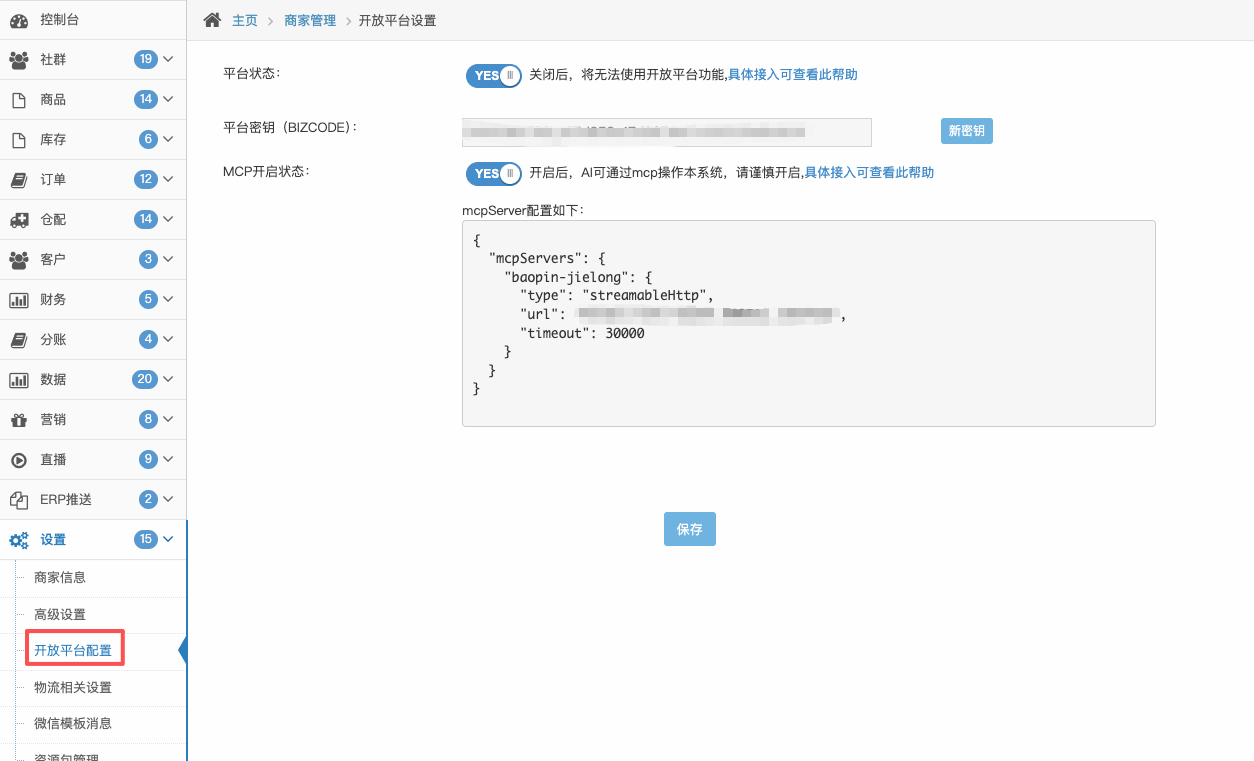1254x761 pixels.
Task: Click the 商品 document icon
Action: click(x=18, y=100)
